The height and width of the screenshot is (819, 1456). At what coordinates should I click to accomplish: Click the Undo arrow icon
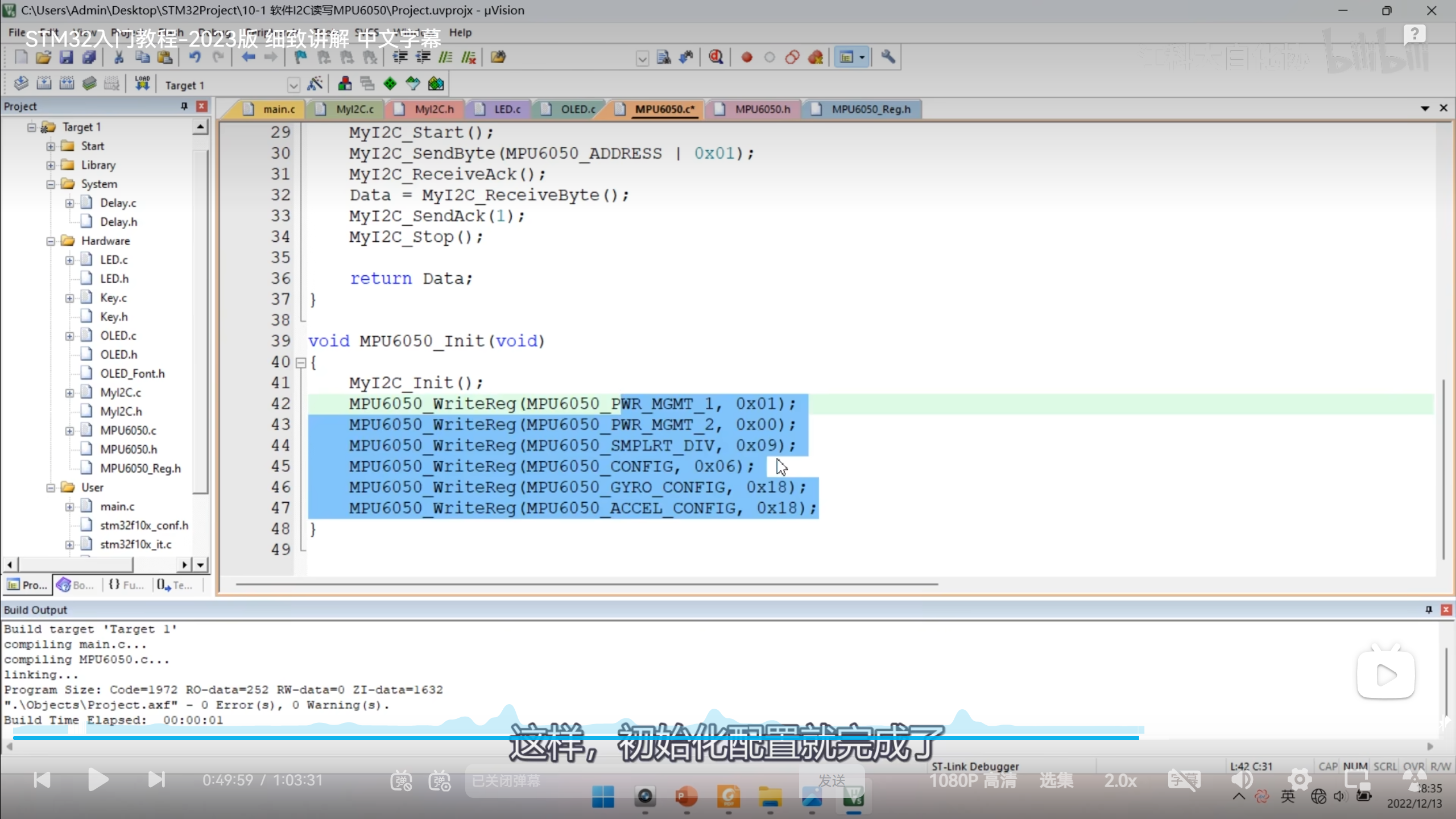(195, 57)
